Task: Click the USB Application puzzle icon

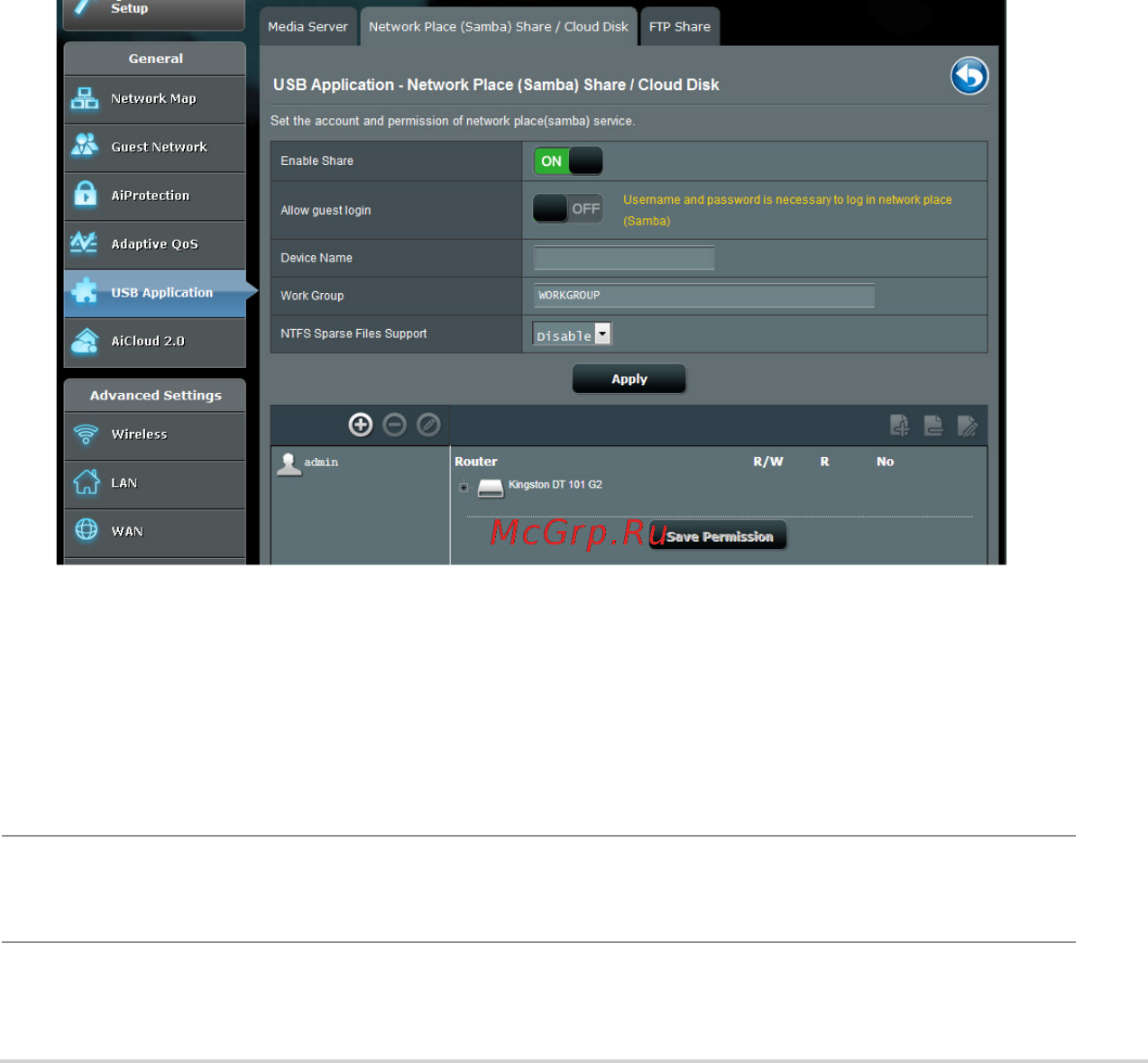Action: [85, 291]
